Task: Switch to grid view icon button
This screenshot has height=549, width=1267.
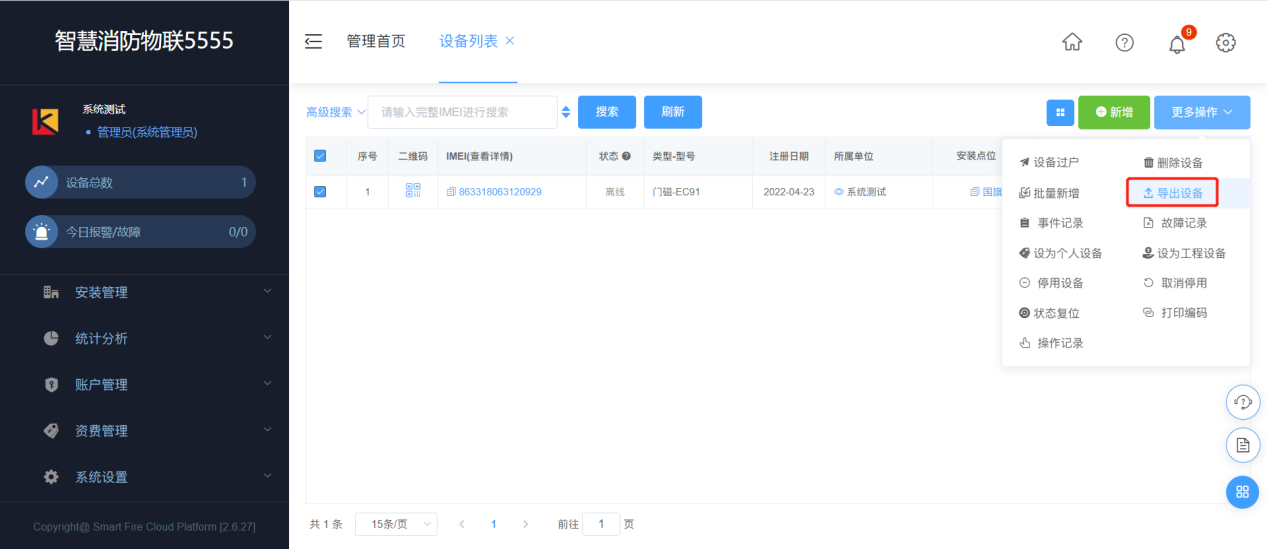Action: pos(1060,113)
